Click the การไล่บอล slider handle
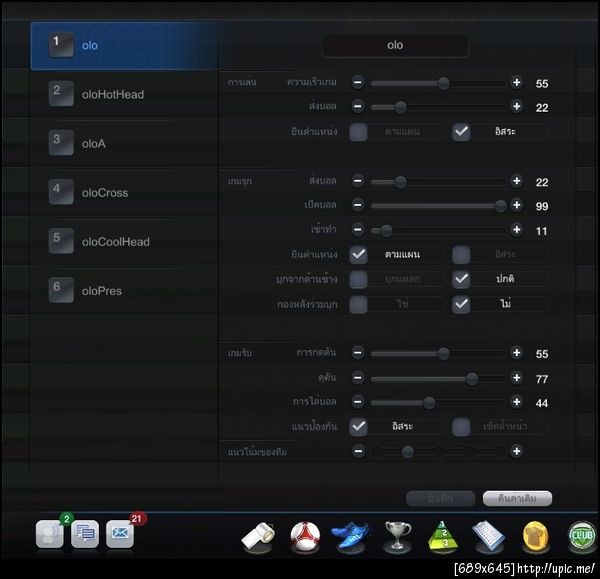 tap(429, 403)
